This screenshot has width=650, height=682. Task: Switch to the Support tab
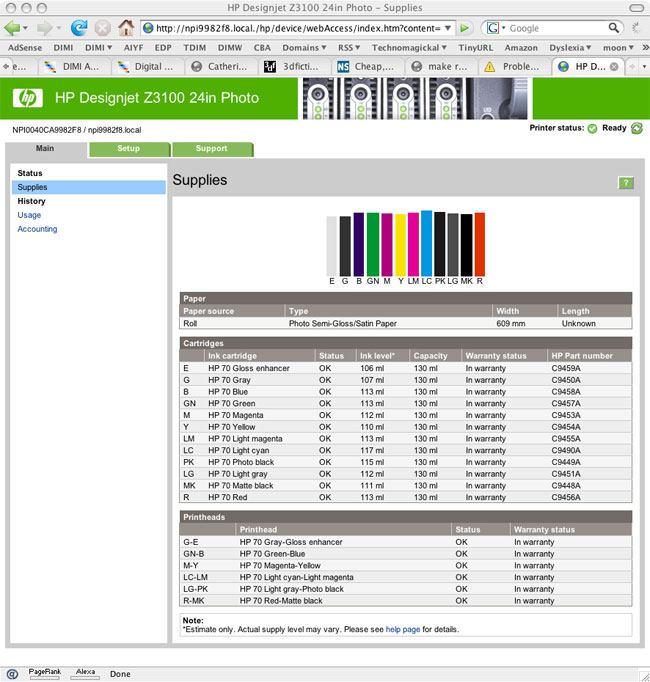(x=211, y=149)
